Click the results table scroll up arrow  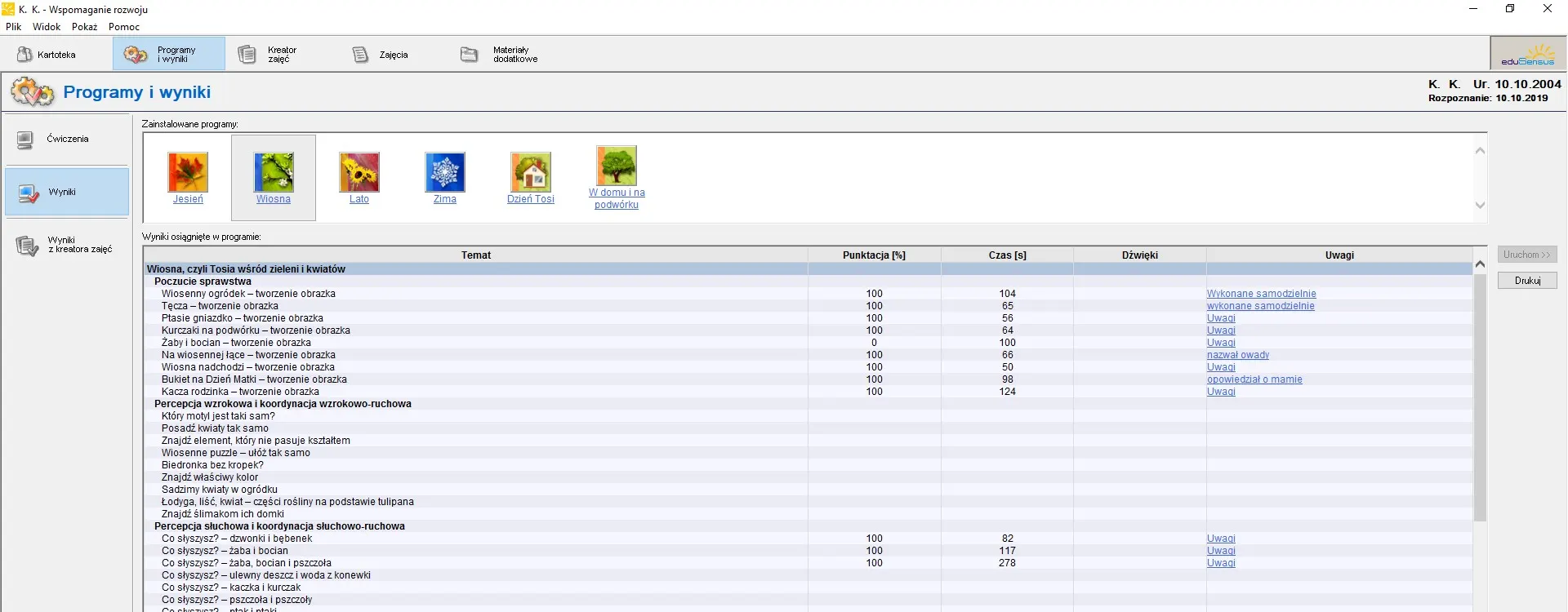1480,264
